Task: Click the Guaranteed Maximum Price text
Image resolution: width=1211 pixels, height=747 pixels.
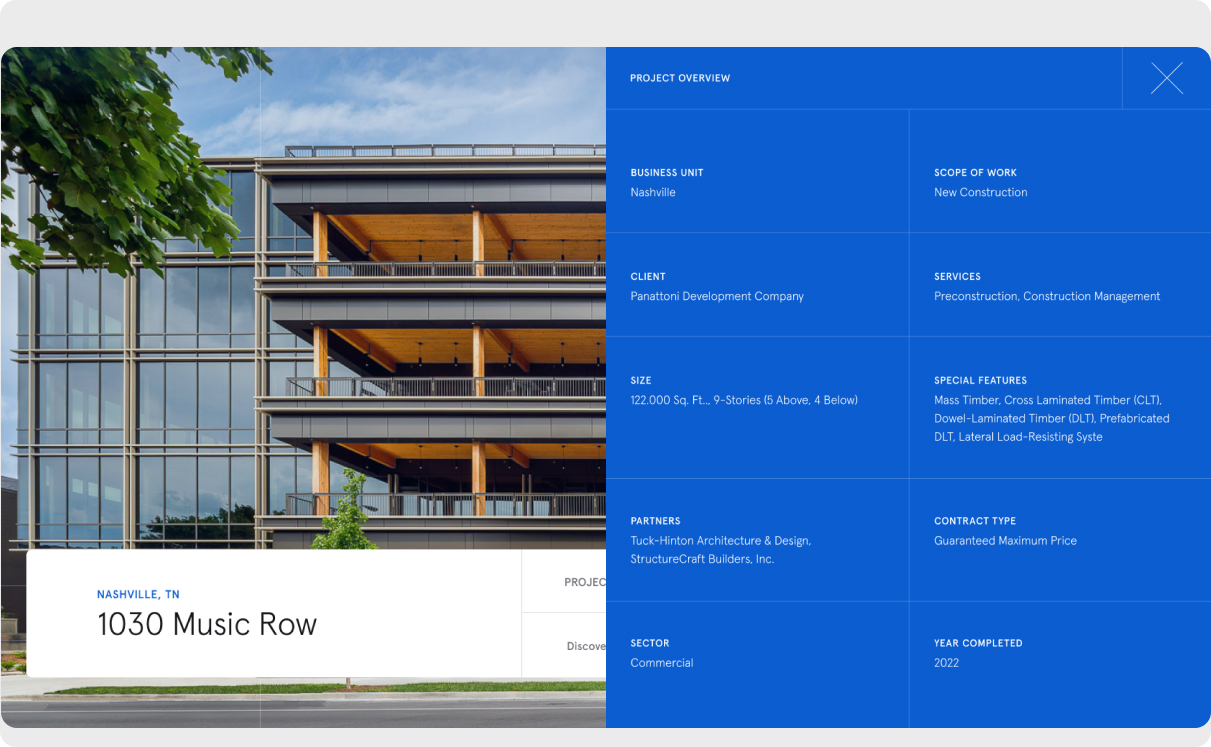Action: pos(1005,541)
